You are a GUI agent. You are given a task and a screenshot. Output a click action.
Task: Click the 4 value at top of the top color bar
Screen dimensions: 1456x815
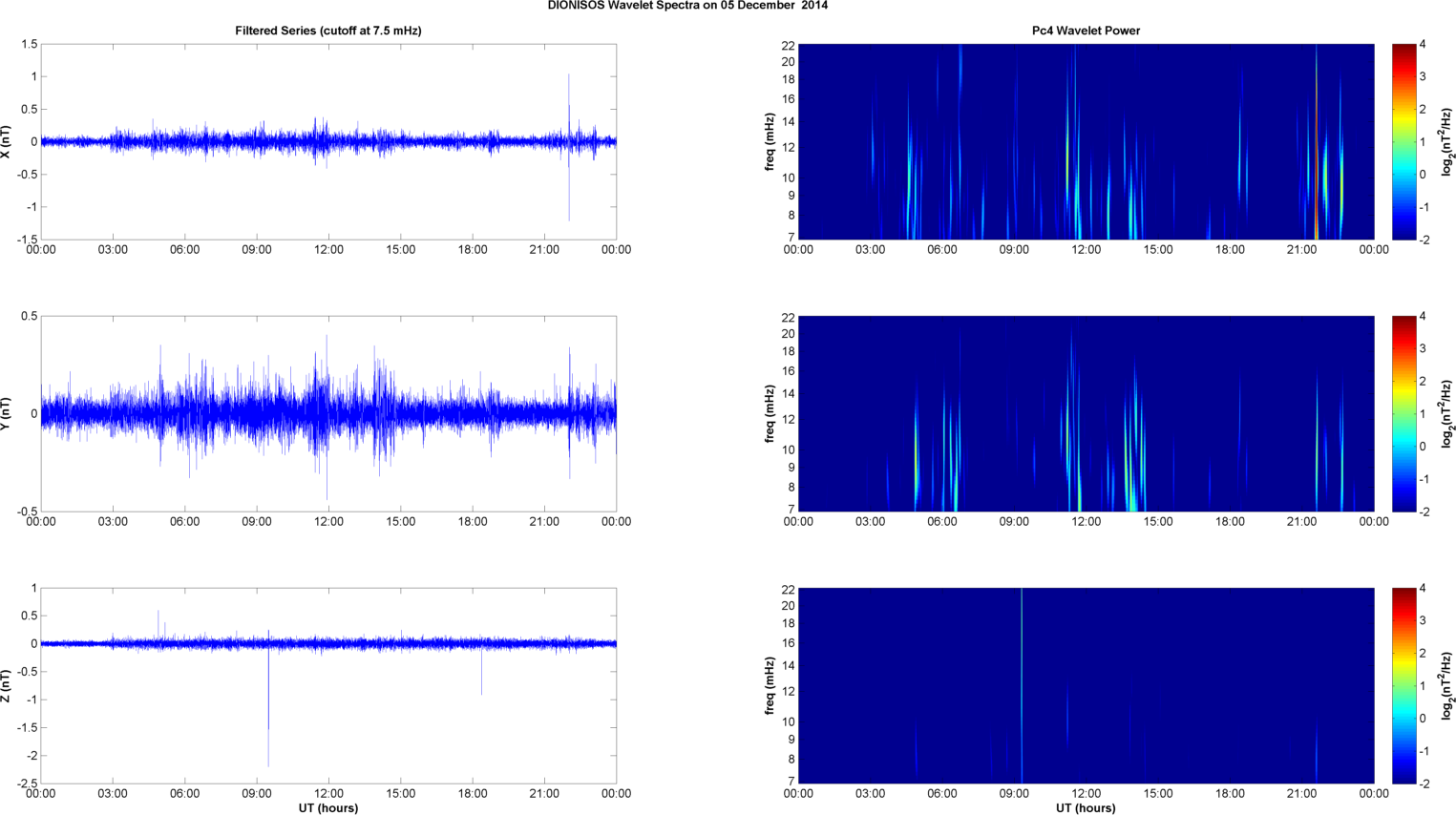pyautogui.click(x=1423, y=44)
